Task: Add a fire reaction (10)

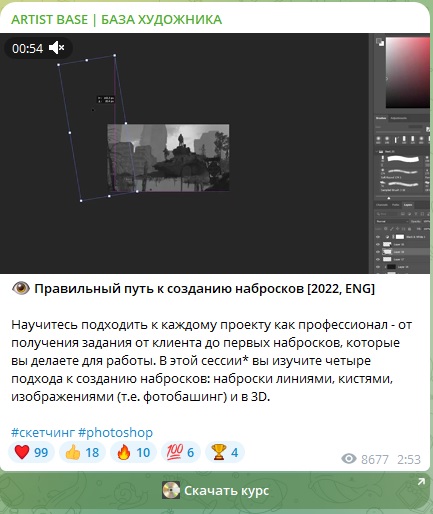Action: tap(133, 452)
